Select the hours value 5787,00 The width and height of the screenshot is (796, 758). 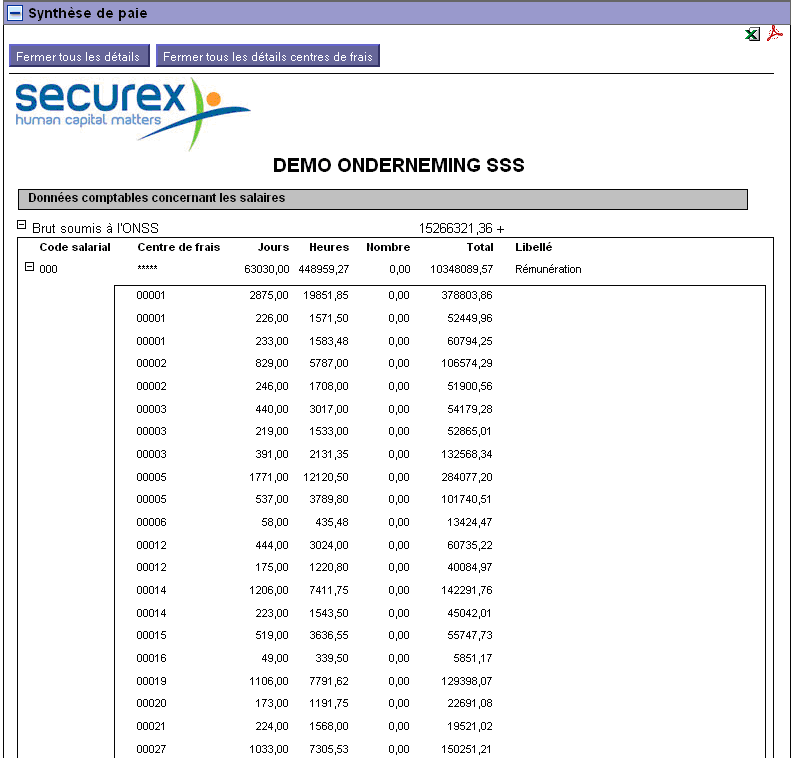pos(329,364)
